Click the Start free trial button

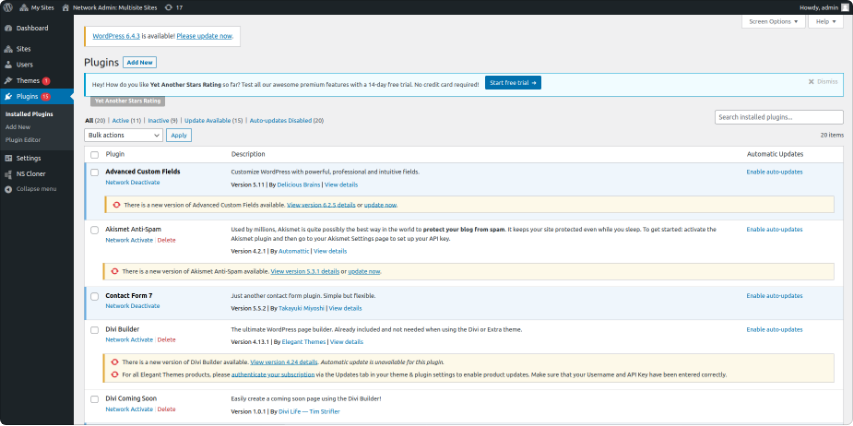[512, 82]
